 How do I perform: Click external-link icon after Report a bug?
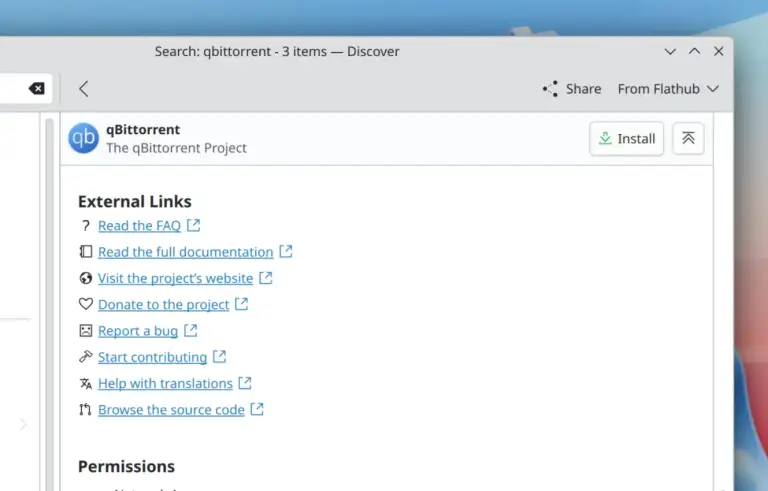tap(191, 331)
